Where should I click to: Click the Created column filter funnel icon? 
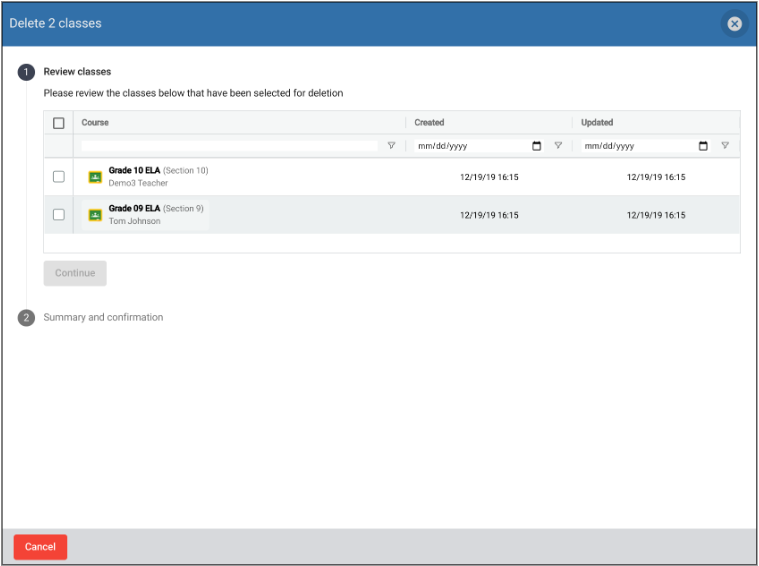558,146
